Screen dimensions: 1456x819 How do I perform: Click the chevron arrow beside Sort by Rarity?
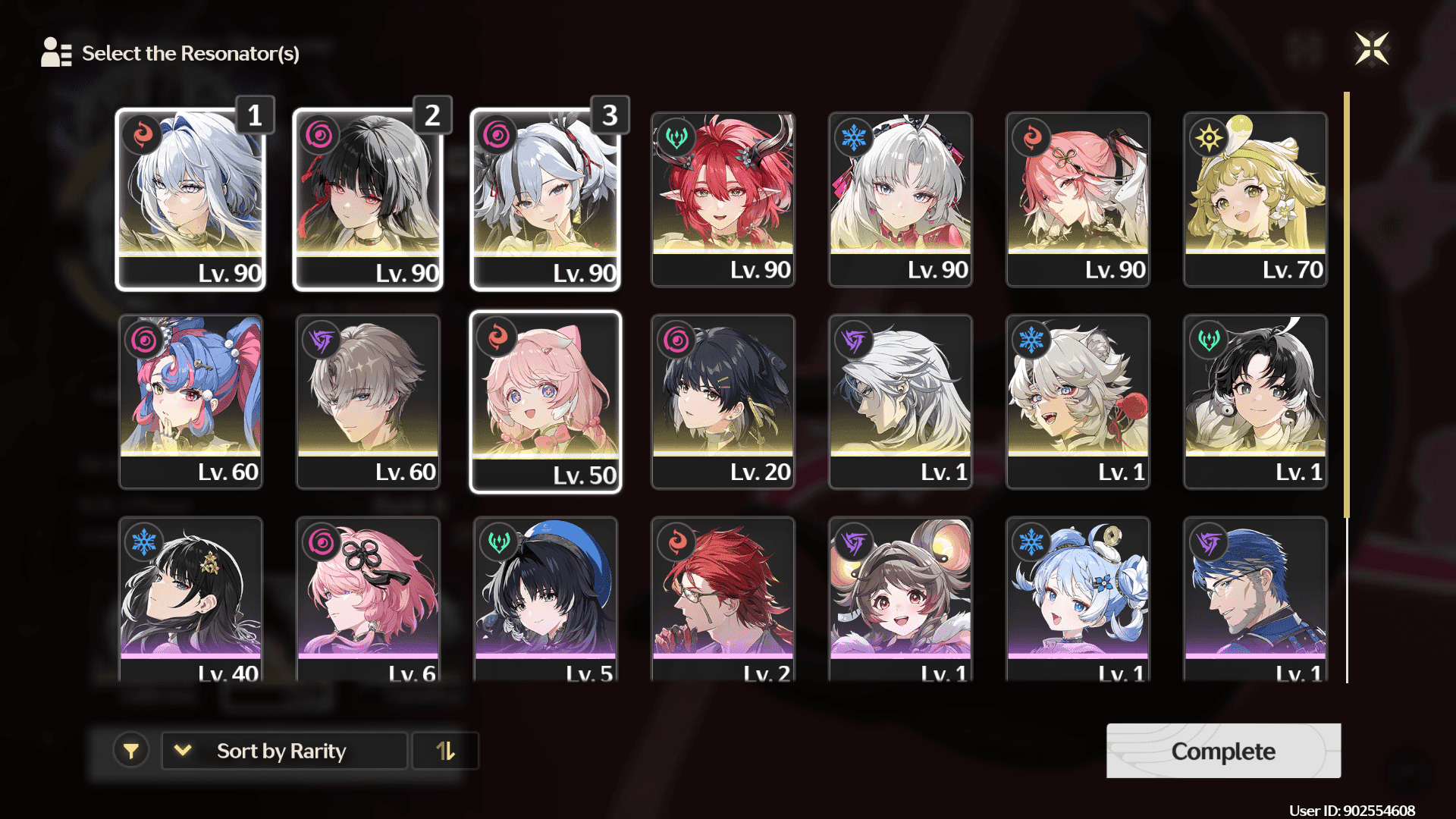pos(183,751)
